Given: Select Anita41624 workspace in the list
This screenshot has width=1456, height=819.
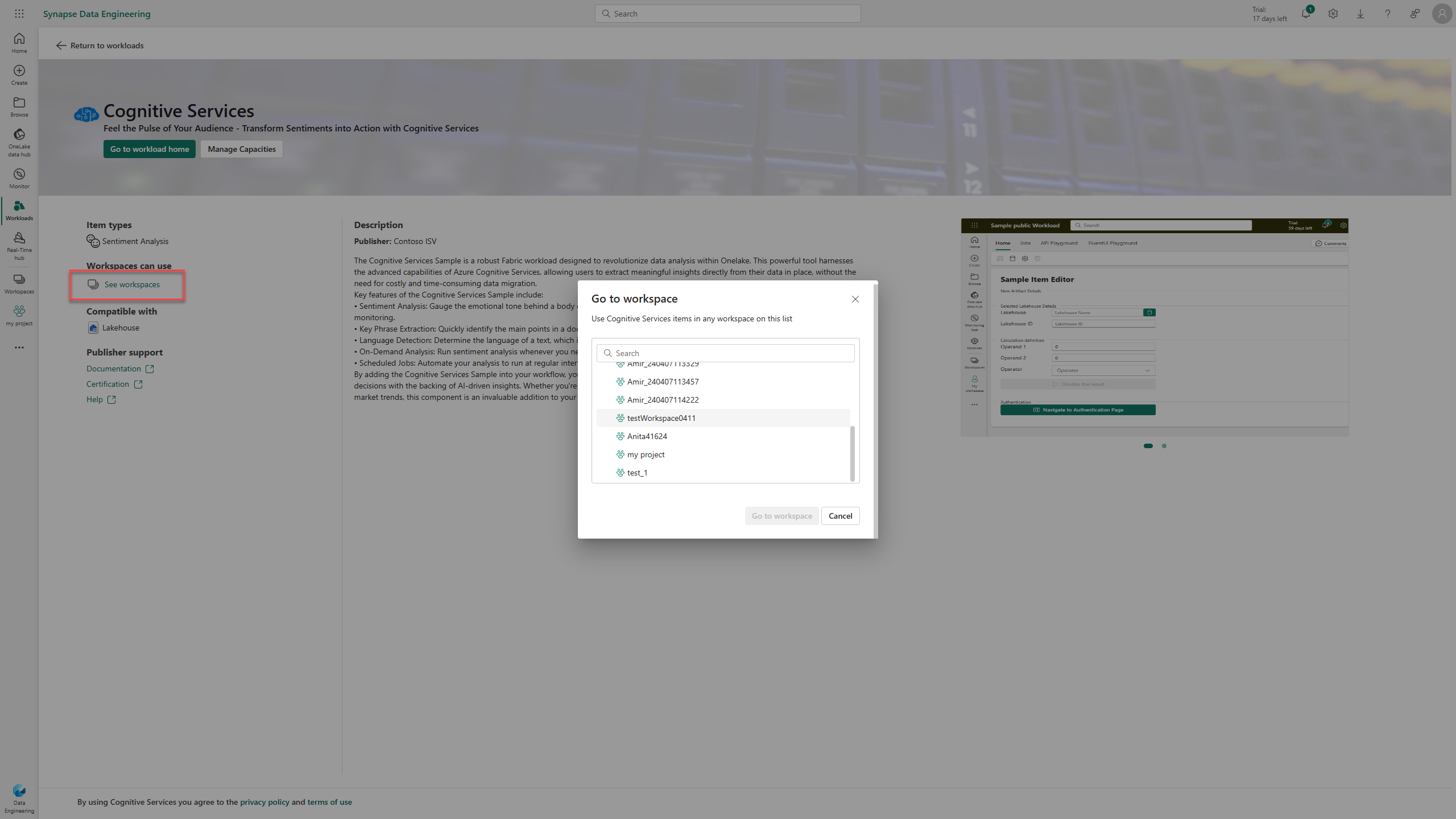Looking at the screenshot, I should pos(647,436).
